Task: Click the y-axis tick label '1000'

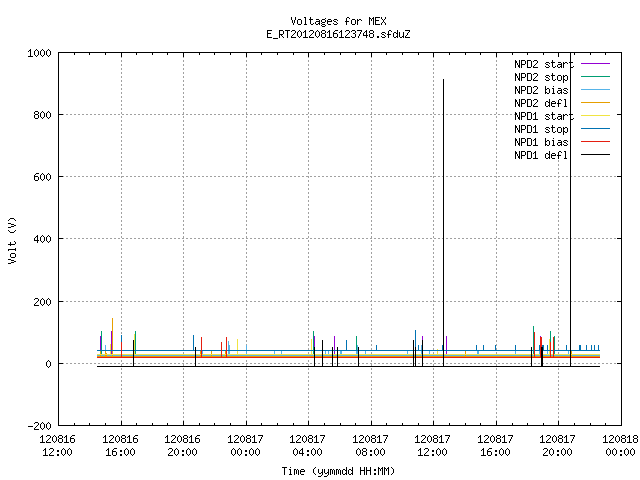Action: [39, 53]
